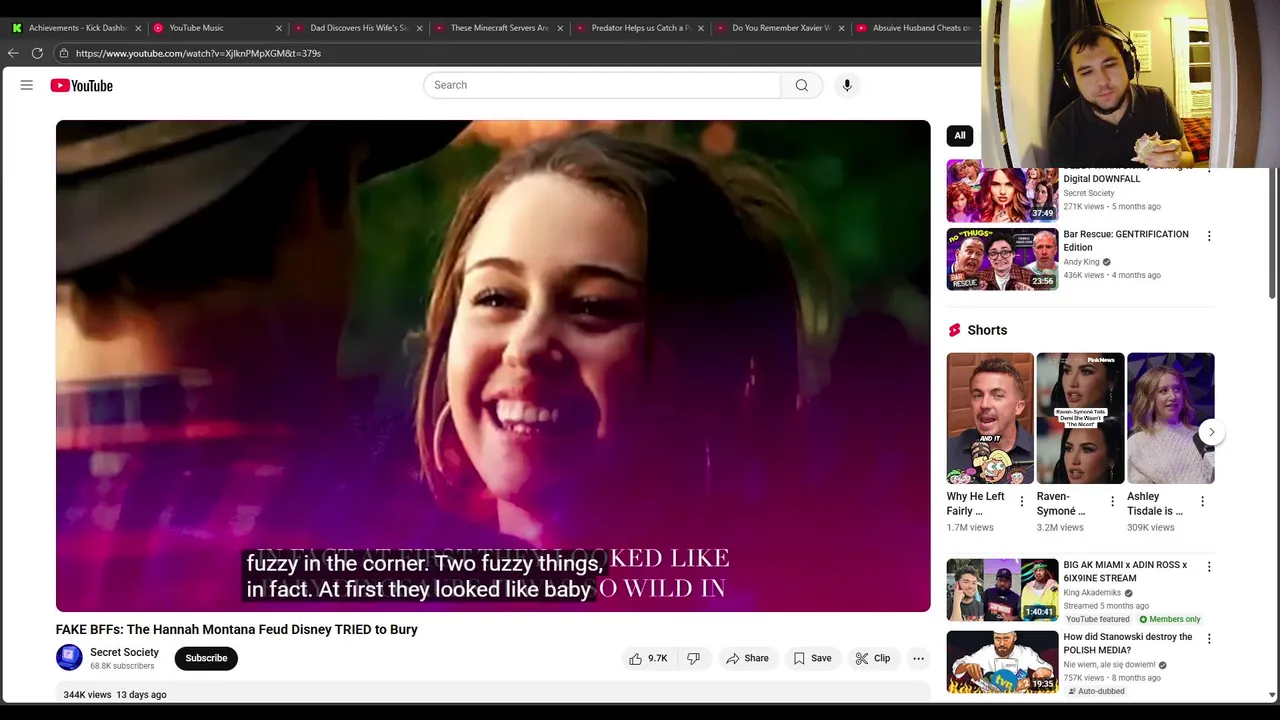The image size is (1280, 720).
Task: Share the video
Action: click(x=747, y=658)
